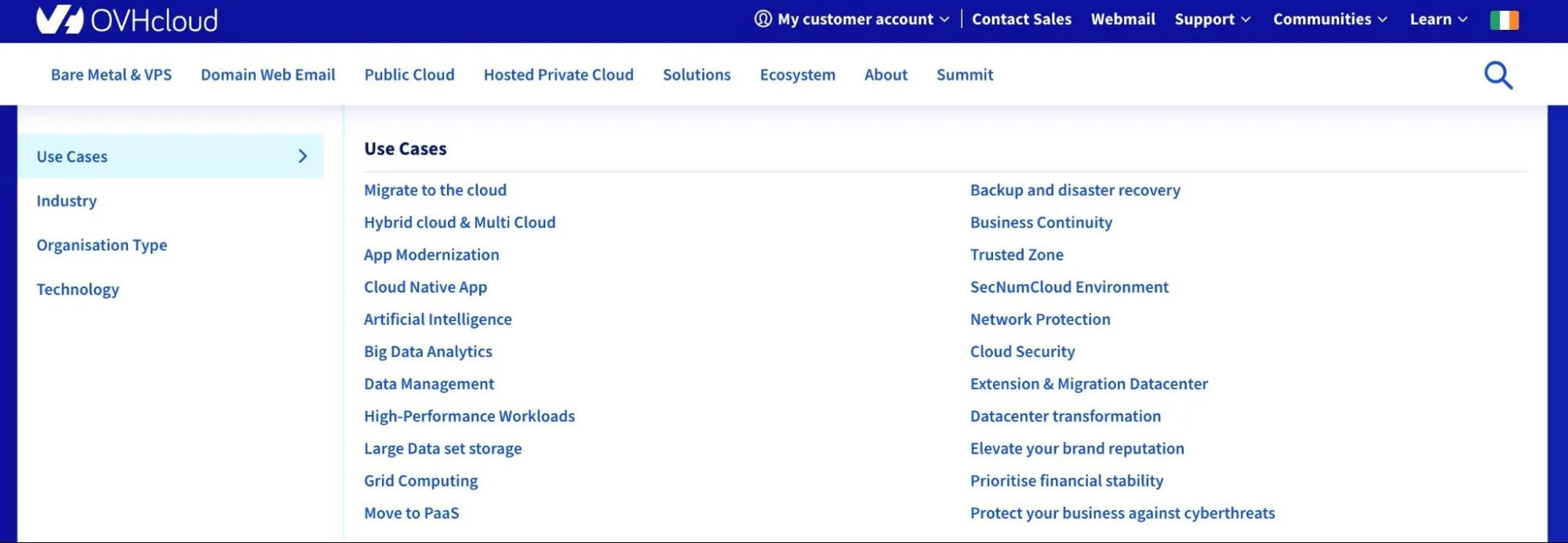This screenshot has width=1568, height=543.
Task: Open the Solutions menu
Action: [x=697, y=75]
